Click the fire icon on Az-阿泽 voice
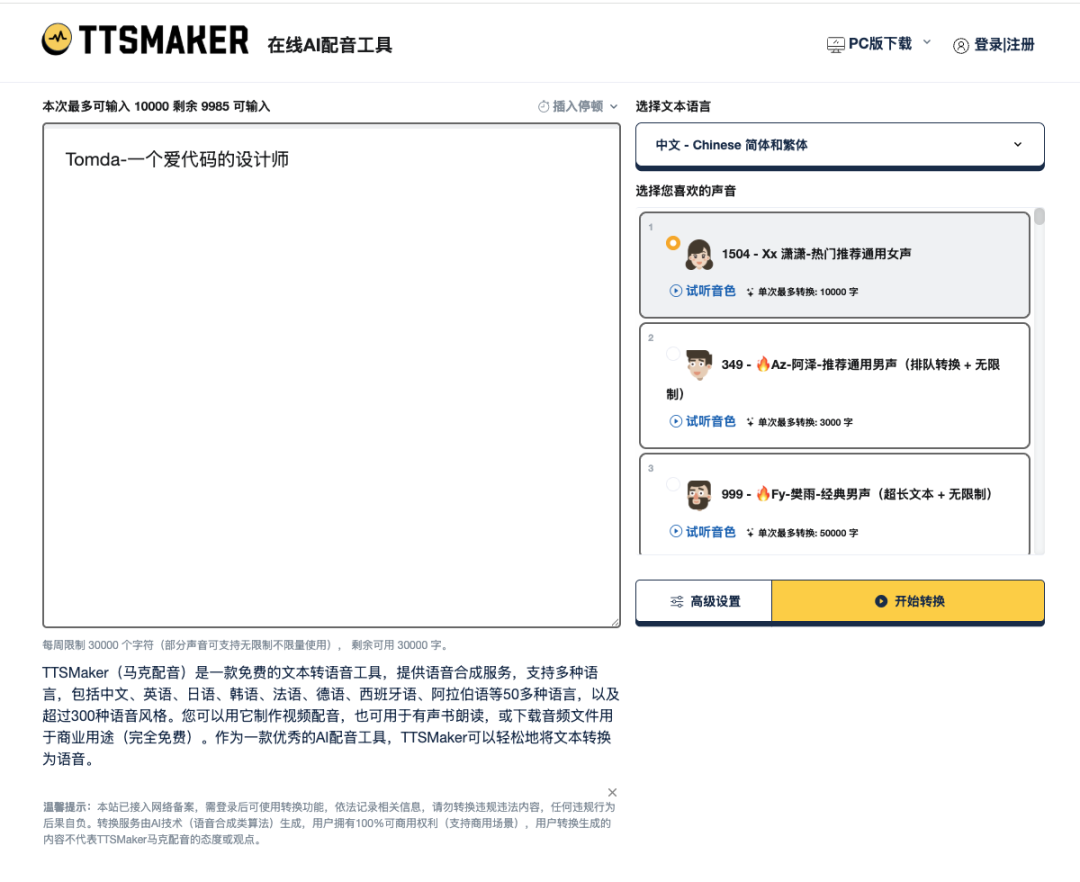Image resolution: width=1080 pixels, height=882 pixels. click(763, 364)
